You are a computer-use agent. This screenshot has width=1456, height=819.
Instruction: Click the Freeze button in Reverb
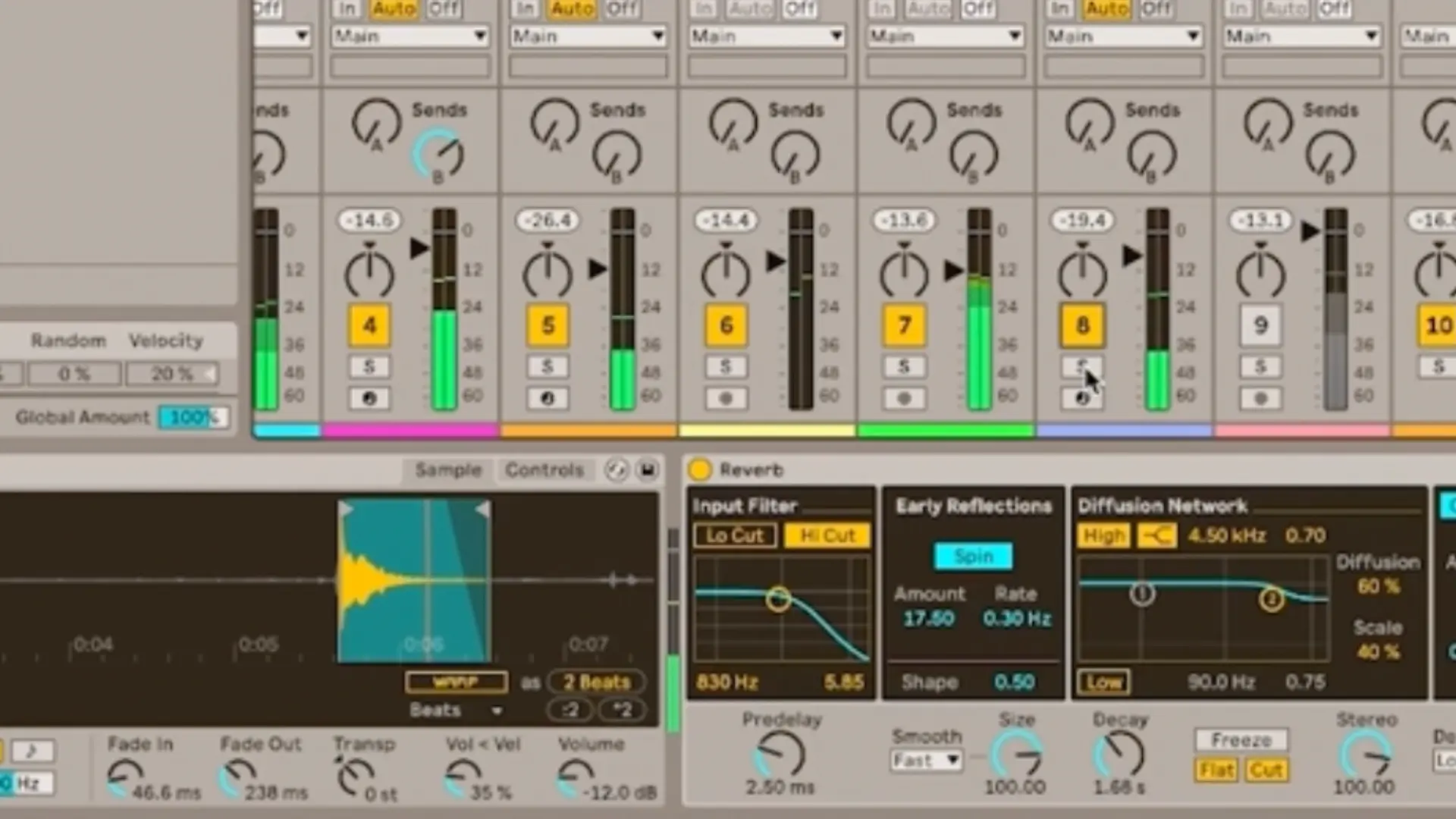(x=1241, y=739)
